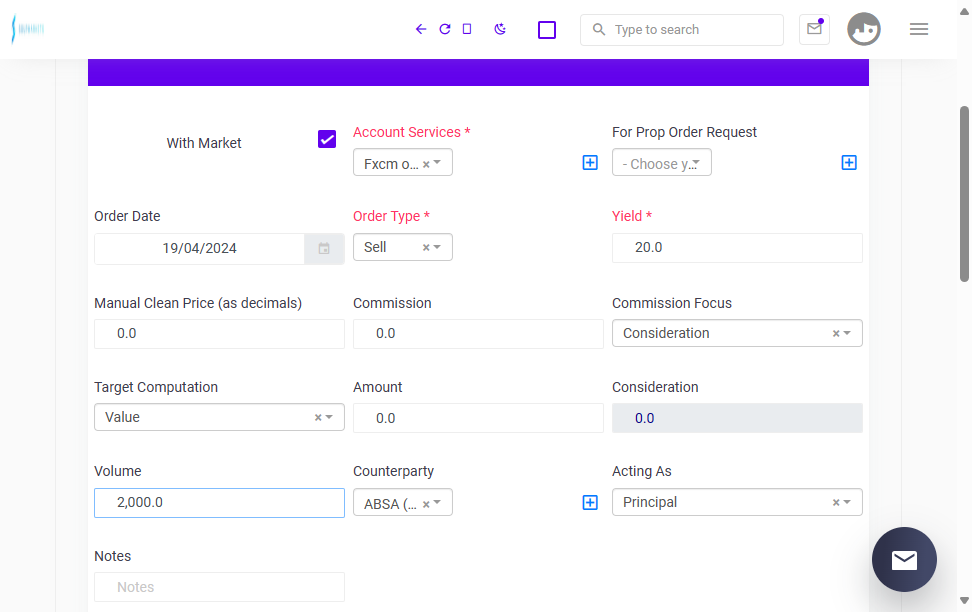The height and width of the screenshot is (612, 972).
Task: Open the For Prop Order Request dropdown
Action: 661,162
